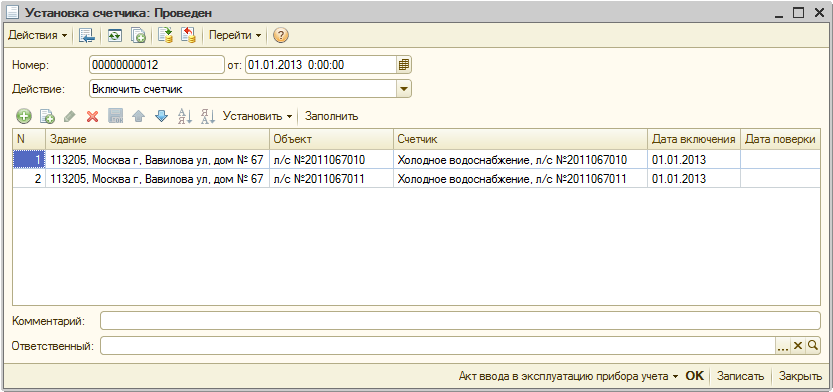Click the Заполнить button
833x392 pixels.
click(x=332, y=116)
